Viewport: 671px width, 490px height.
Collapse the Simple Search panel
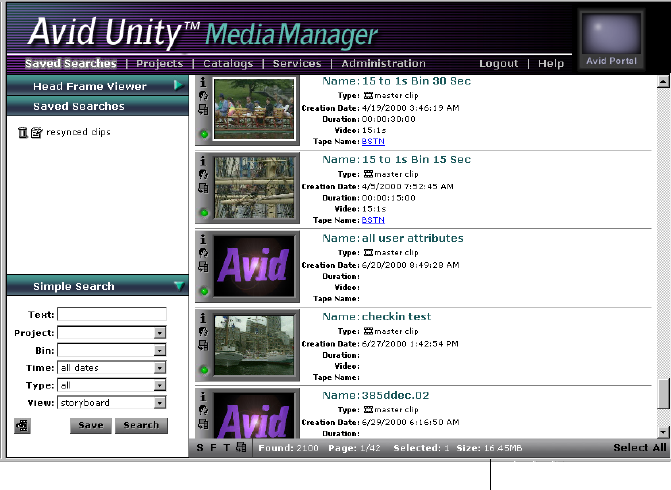[x=179, y=286]
